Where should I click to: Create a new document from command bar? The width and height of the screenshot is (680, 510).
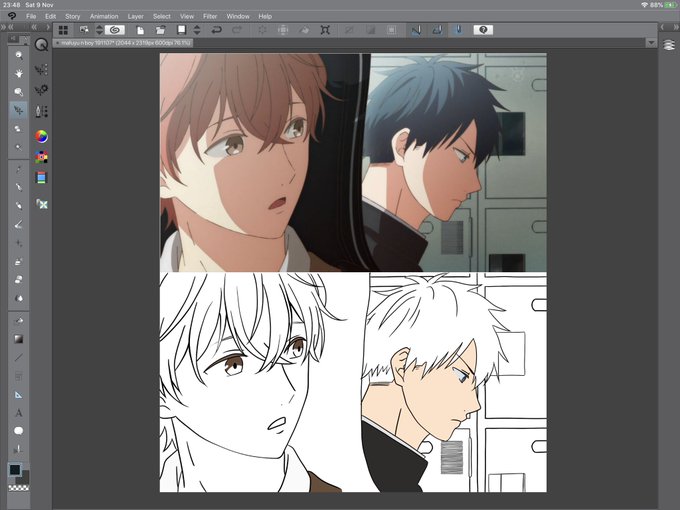click(140, 30)
